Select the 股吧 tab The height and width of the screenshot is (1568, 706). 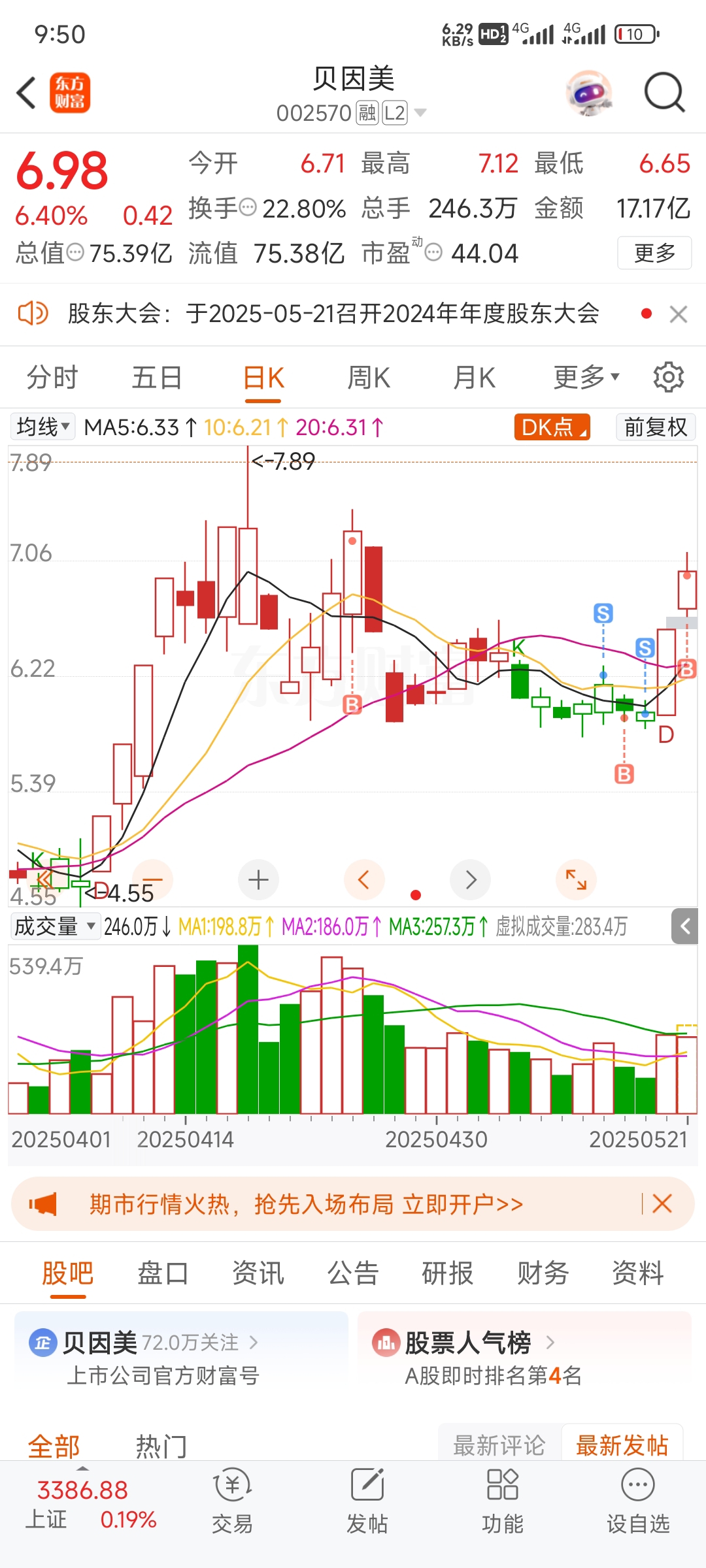(67, 1273)
